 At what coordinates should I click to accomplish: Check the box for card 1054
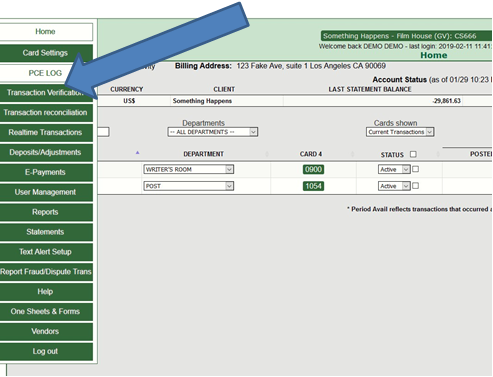click(415, 186)
